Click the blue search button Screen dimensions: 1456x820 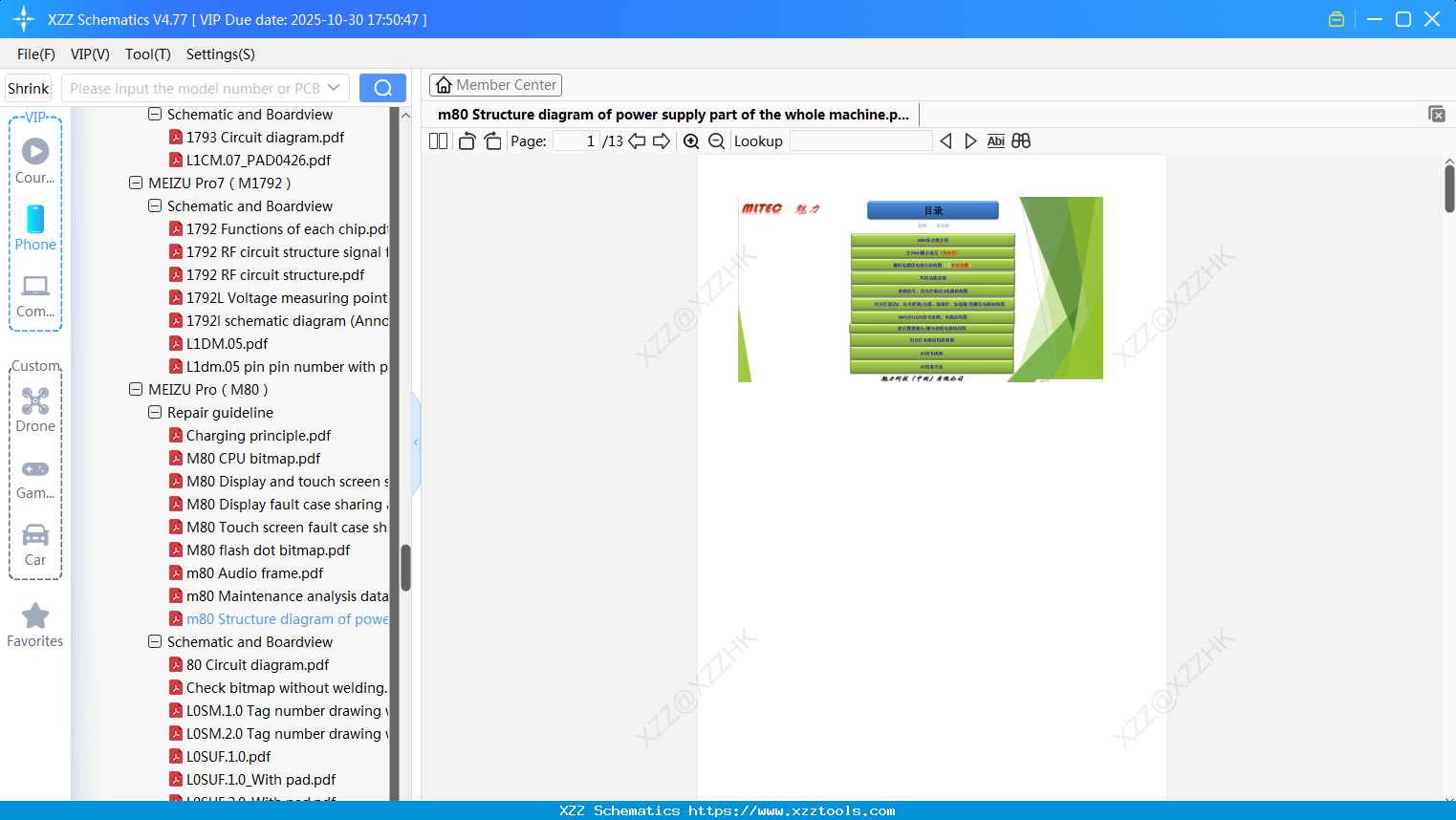point(382,88)
